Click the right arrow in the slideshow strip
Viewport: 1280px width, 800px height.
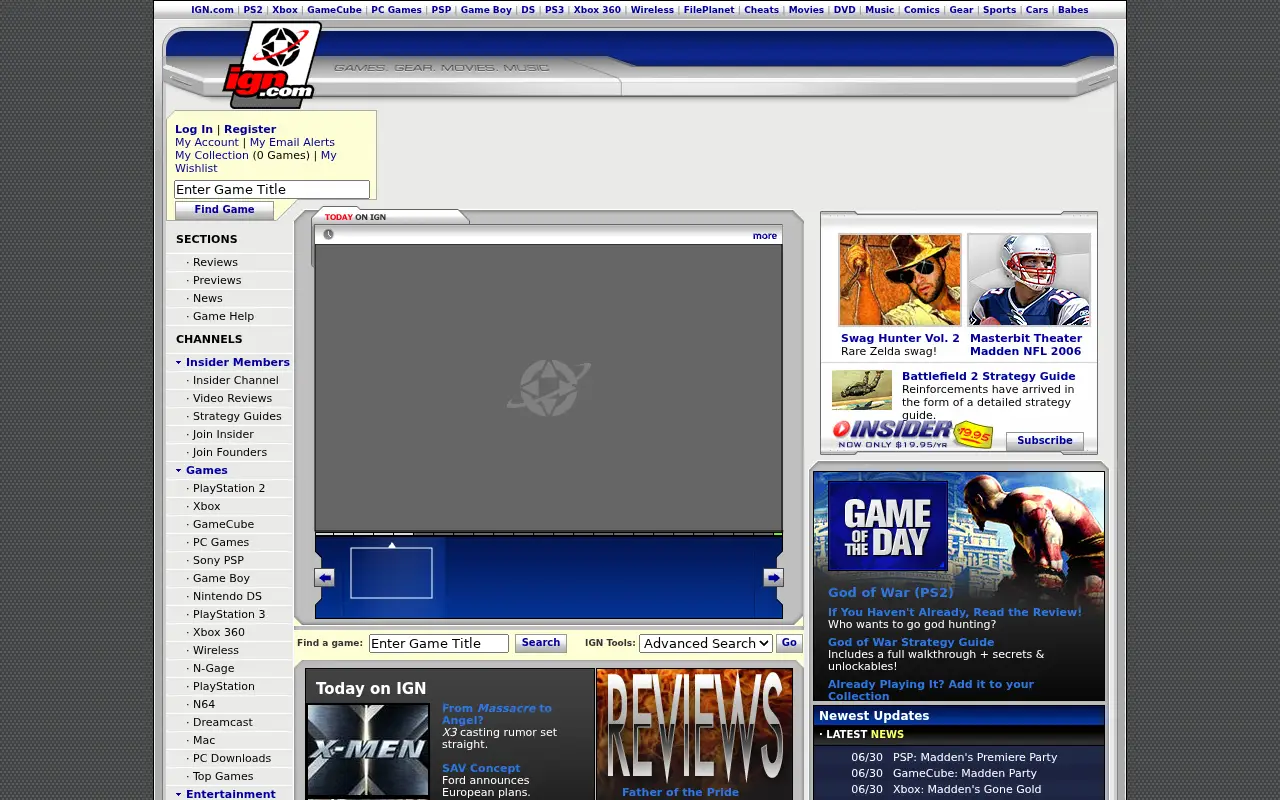[x=773, y=578]
